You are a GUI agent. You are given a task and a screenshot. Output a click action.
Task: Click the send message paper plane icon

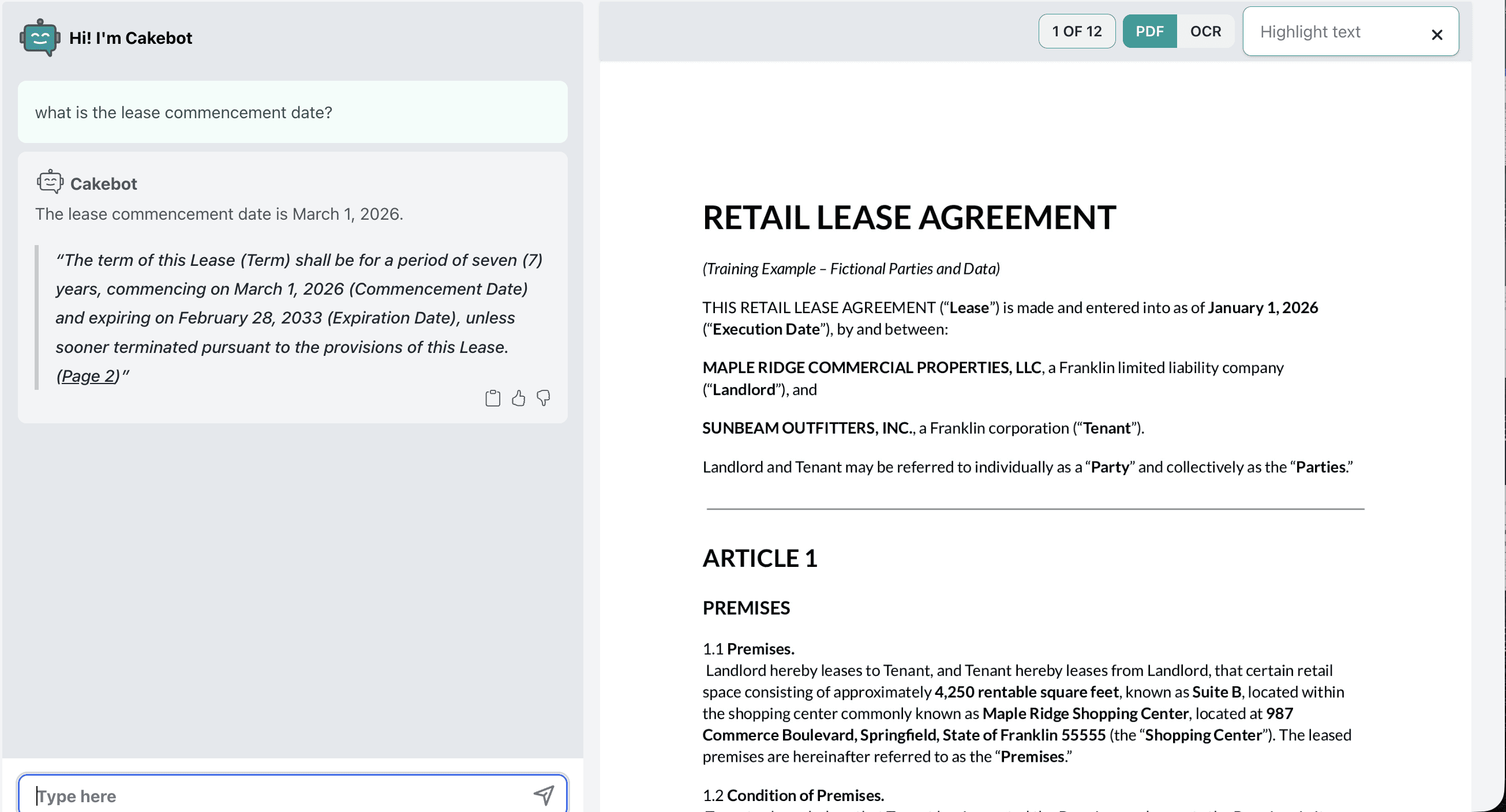point(543,795)
